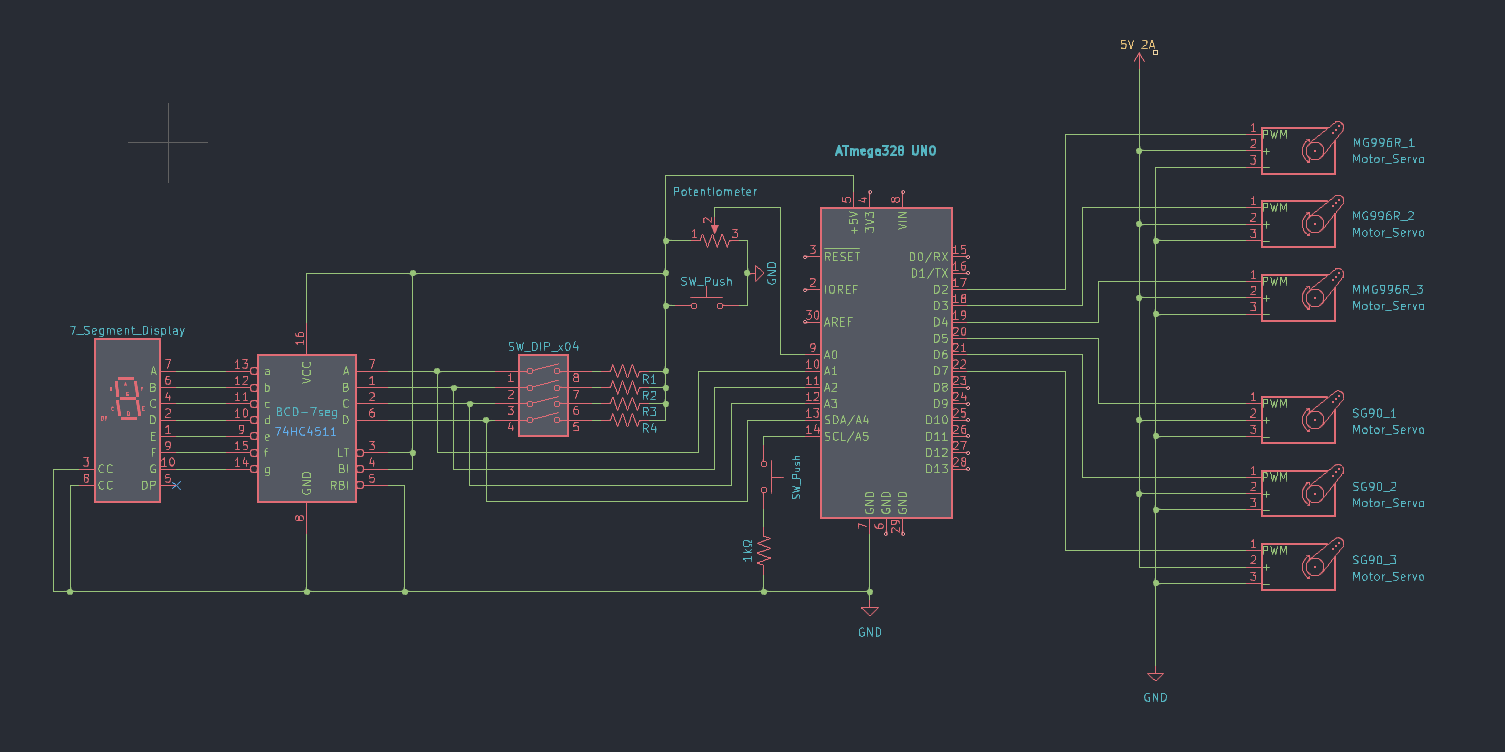1505x752 pixels.
Task: Click the Potentiometer symbol
Action: click(715, 240)
